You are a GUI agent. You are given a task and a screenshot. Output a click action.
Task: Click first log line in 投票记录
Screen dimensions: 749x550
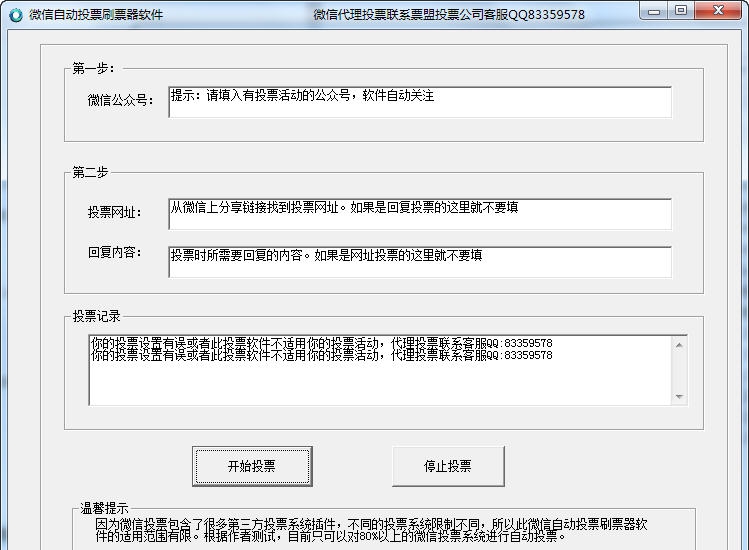click(x=321, y=343)
